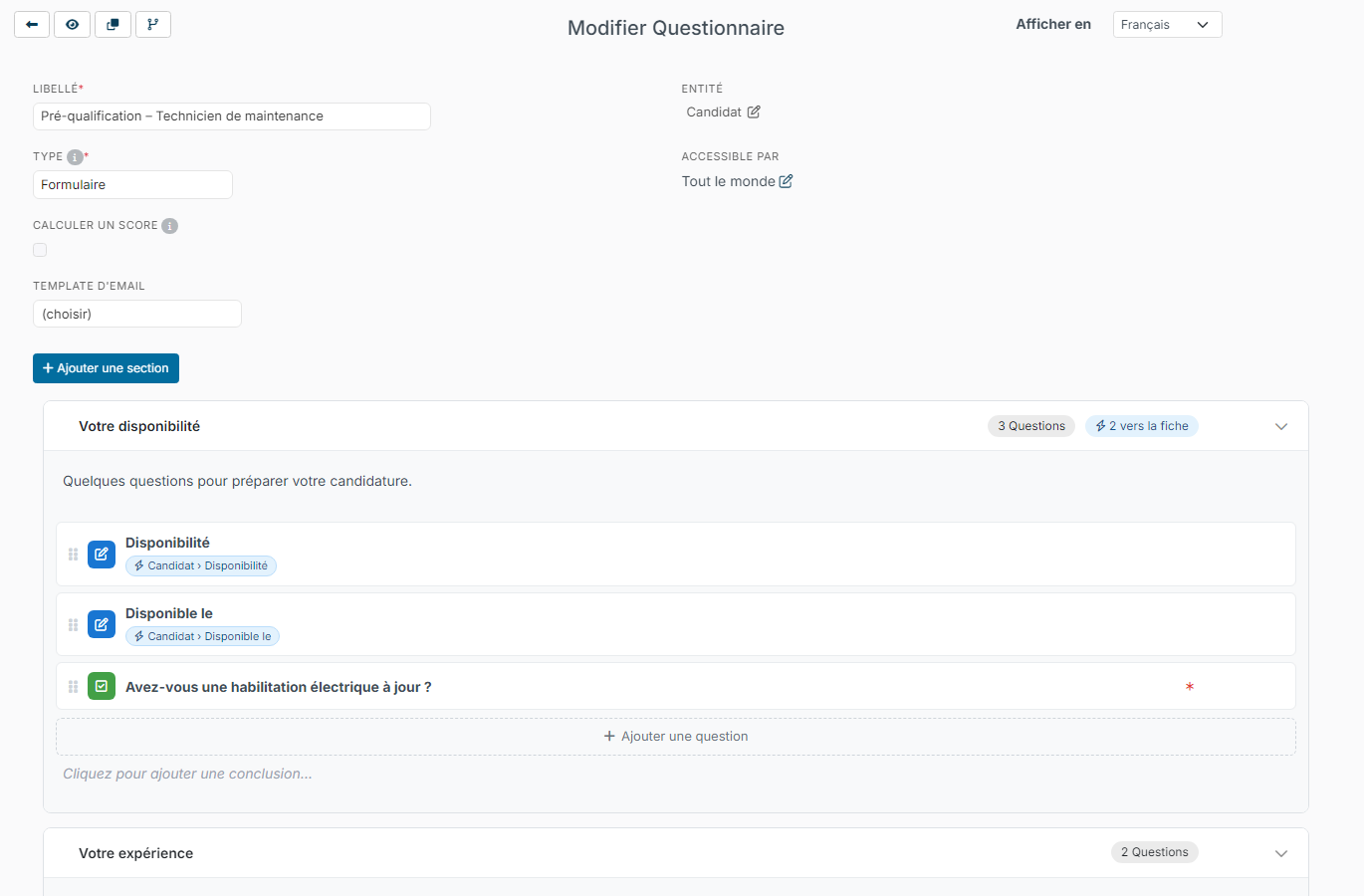The height and width of the screenshot is (896, 1364).
Task: Click the 'Candidat' entity value
Action: [x=714, y=112]
